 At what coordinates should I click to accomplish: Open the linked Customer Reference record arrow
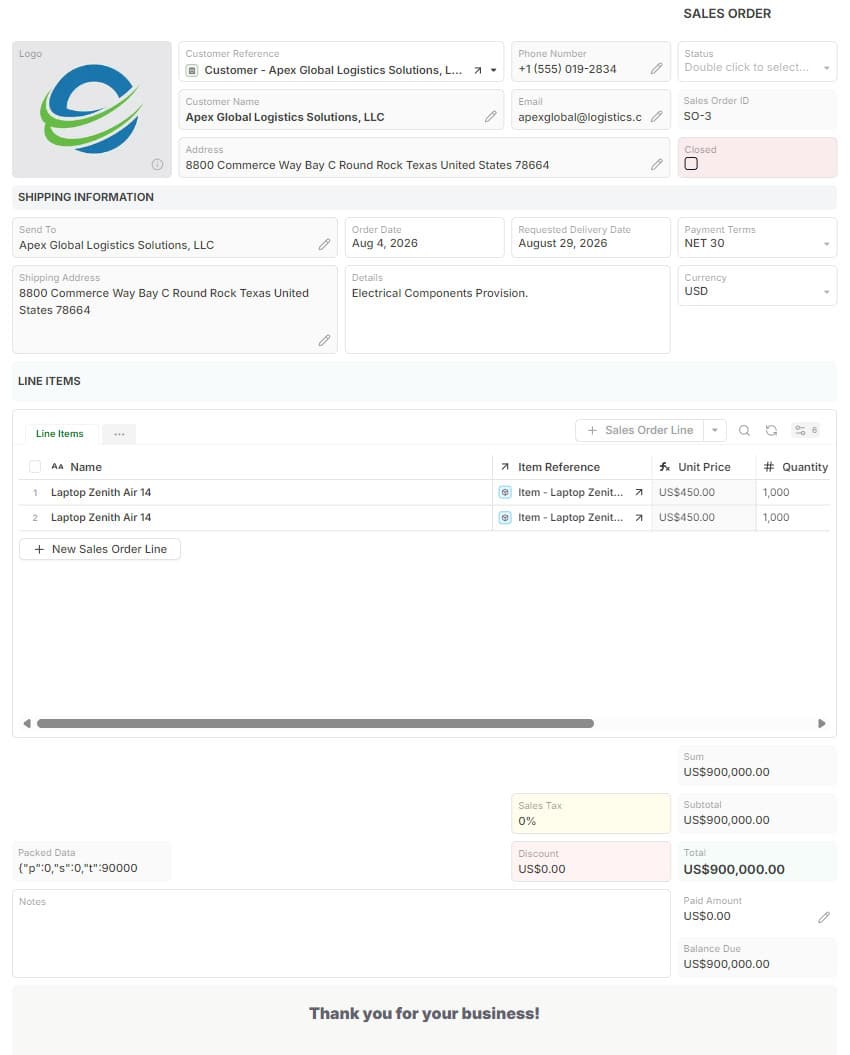point(477,70)
